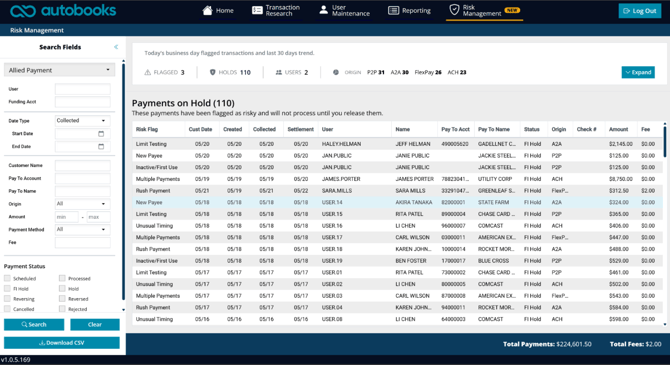Open the Allied Payment dropdown
The image size is (670, 365).
[59, 70]
